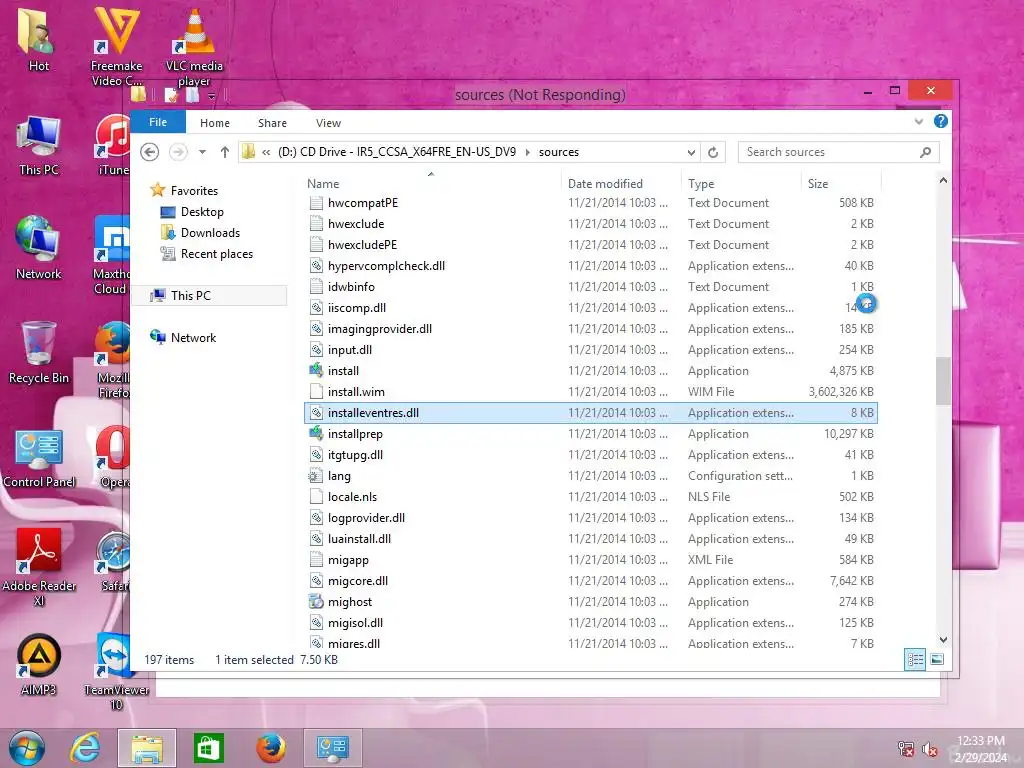The height and width of the screenshot is (768, 1024).
Task: Launch Freemake Video Converter shortcut
Action: (116, 46)
